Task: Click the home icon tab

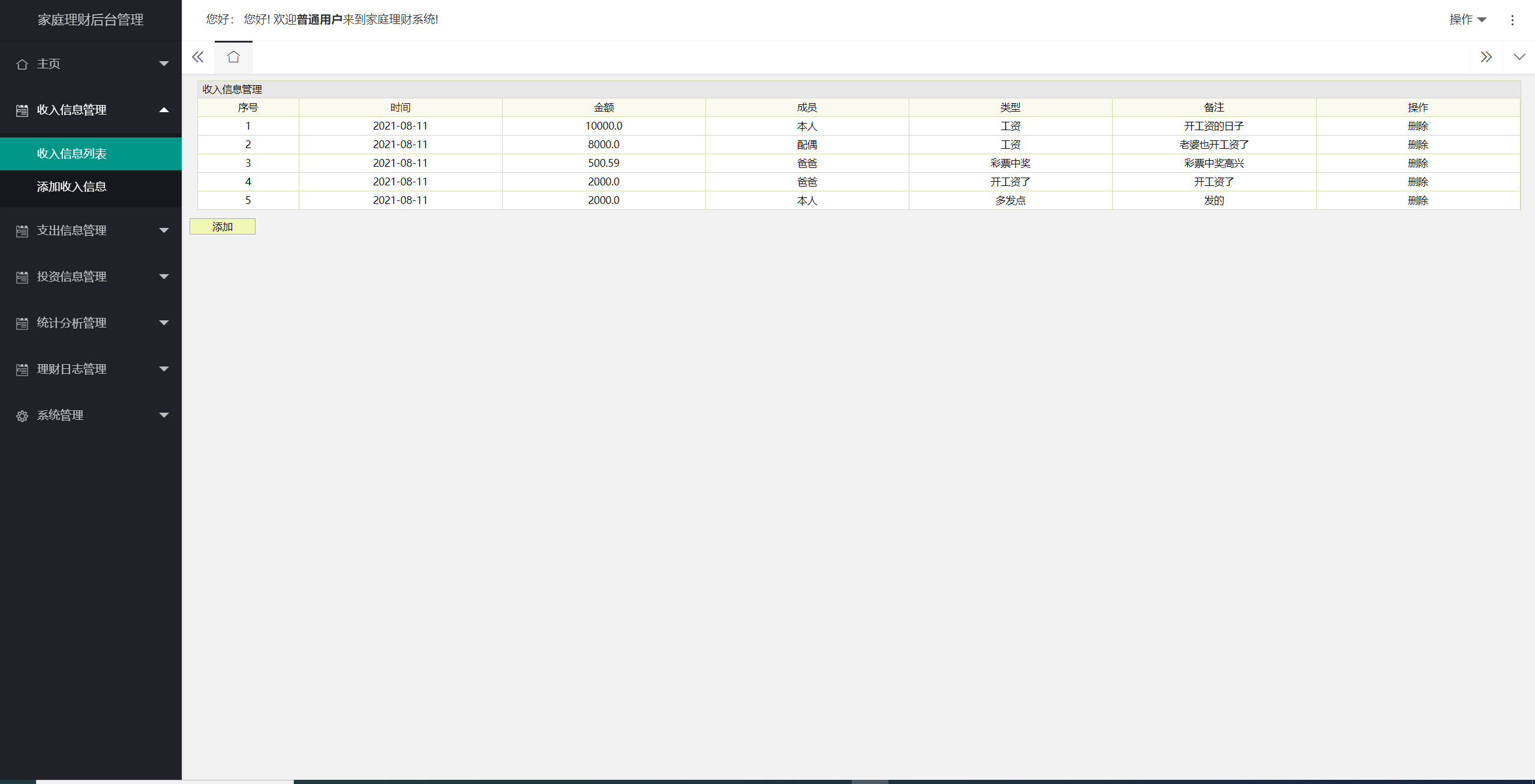Action: pos(233,57)
